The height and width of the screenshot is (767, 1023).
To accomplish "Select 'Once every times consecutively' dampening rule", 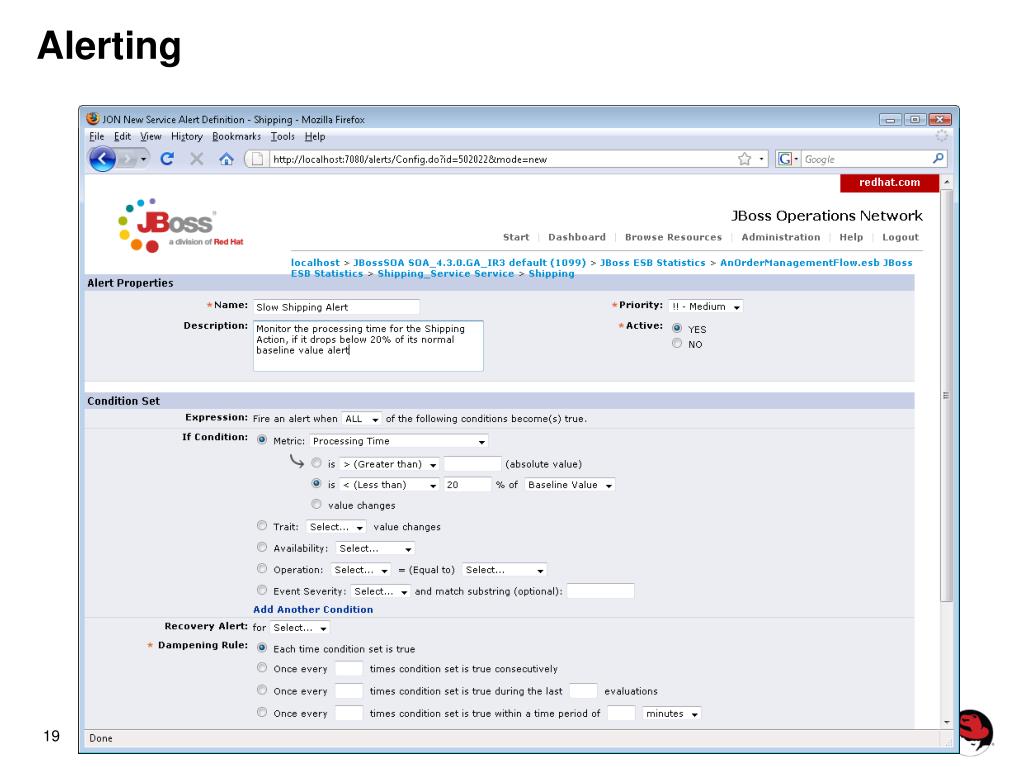I will (262, 668).
